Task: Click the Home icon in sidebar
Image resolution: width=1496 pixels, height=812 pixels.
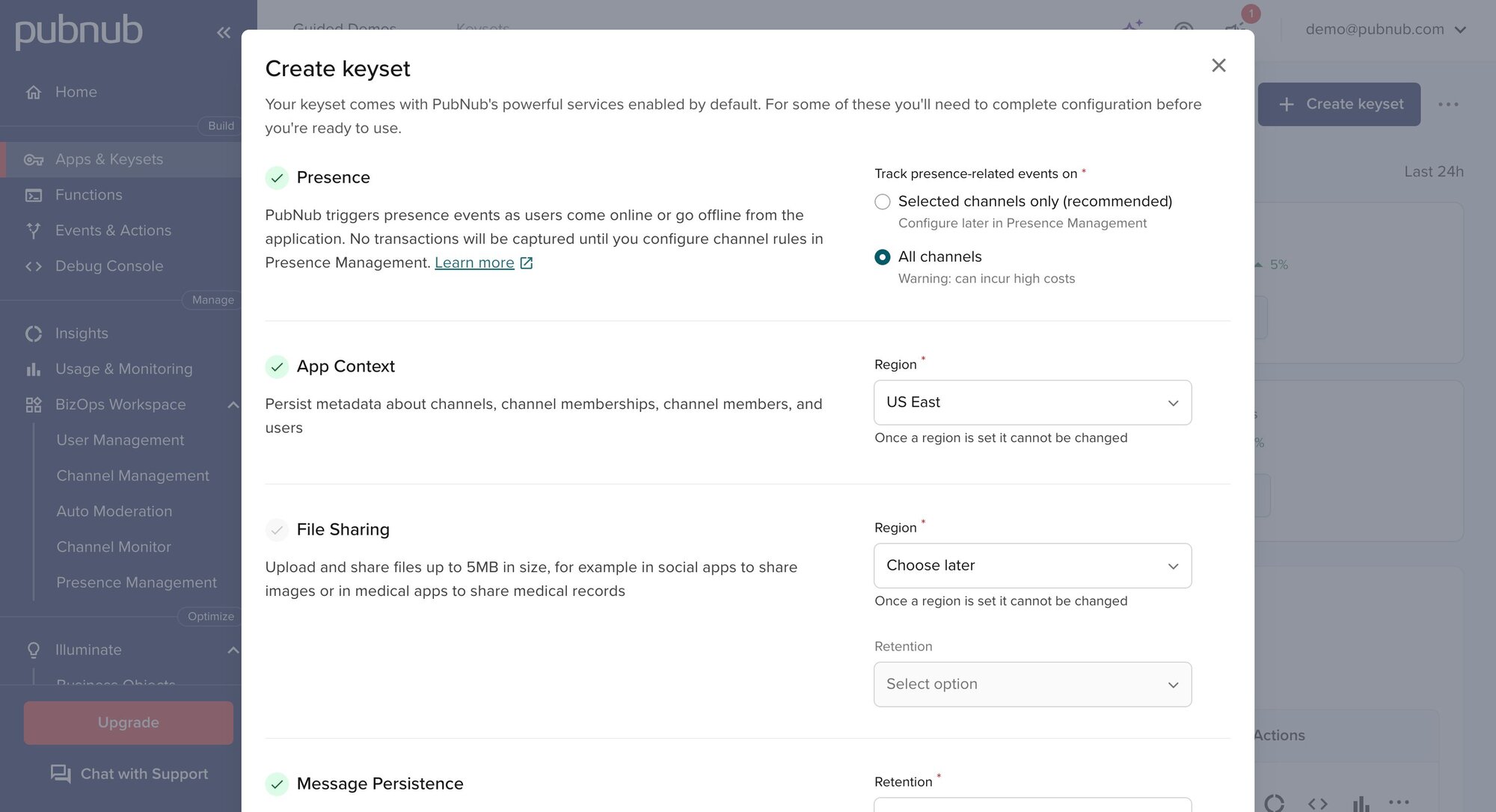Action: click(34, 92)
